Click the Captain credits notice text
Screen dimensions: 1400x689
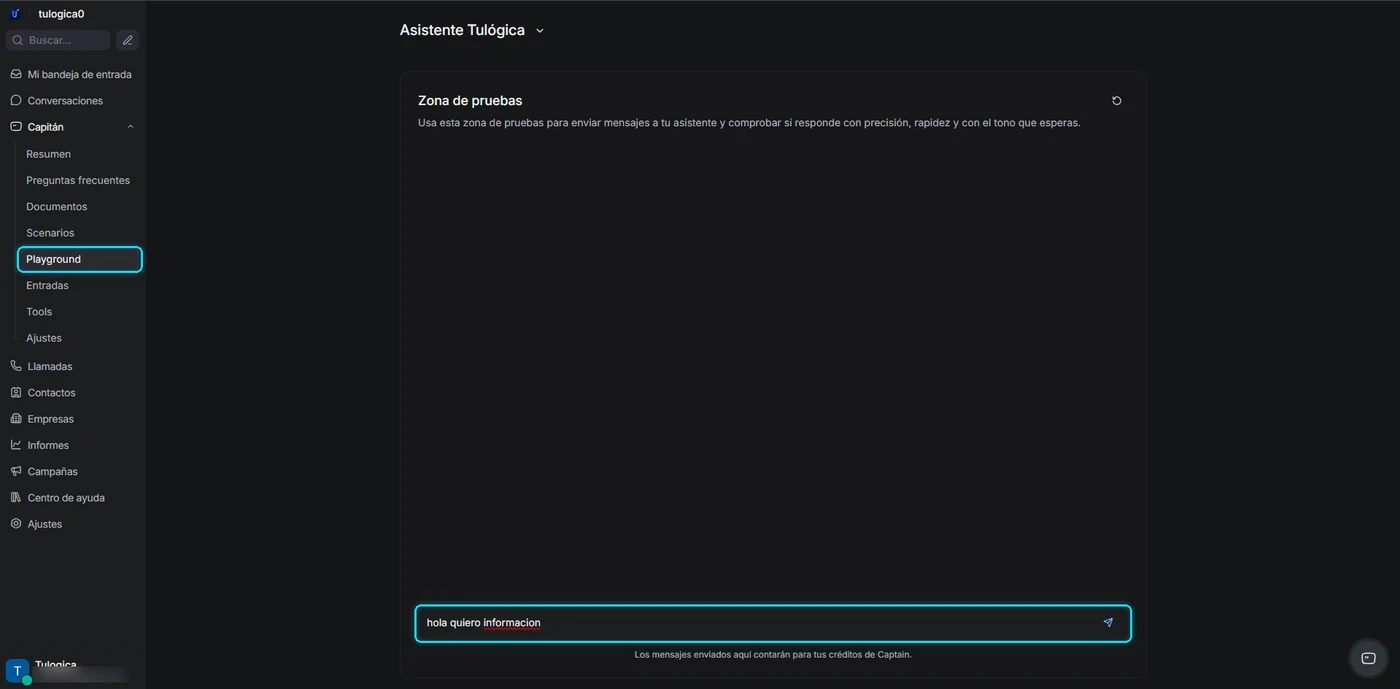click(x=773, y=654)
